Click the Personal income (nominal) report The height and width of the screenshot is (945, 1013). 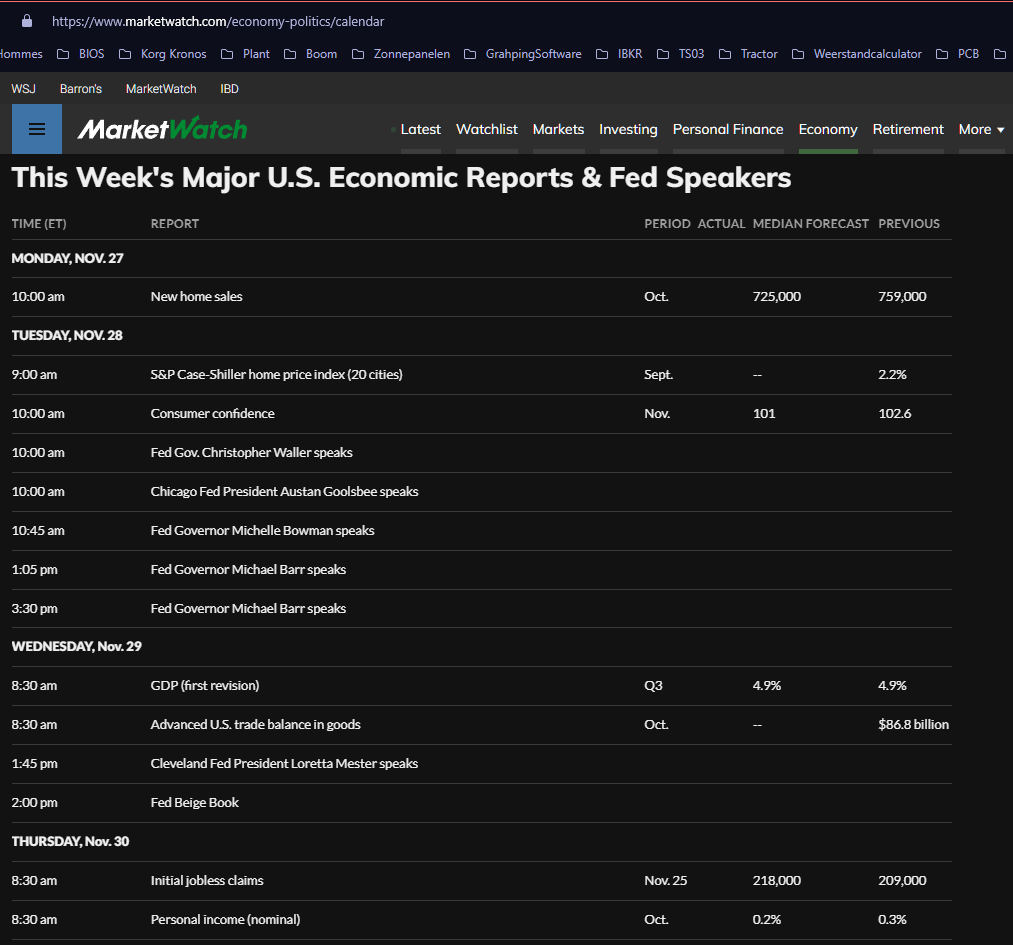coord(225,919)
